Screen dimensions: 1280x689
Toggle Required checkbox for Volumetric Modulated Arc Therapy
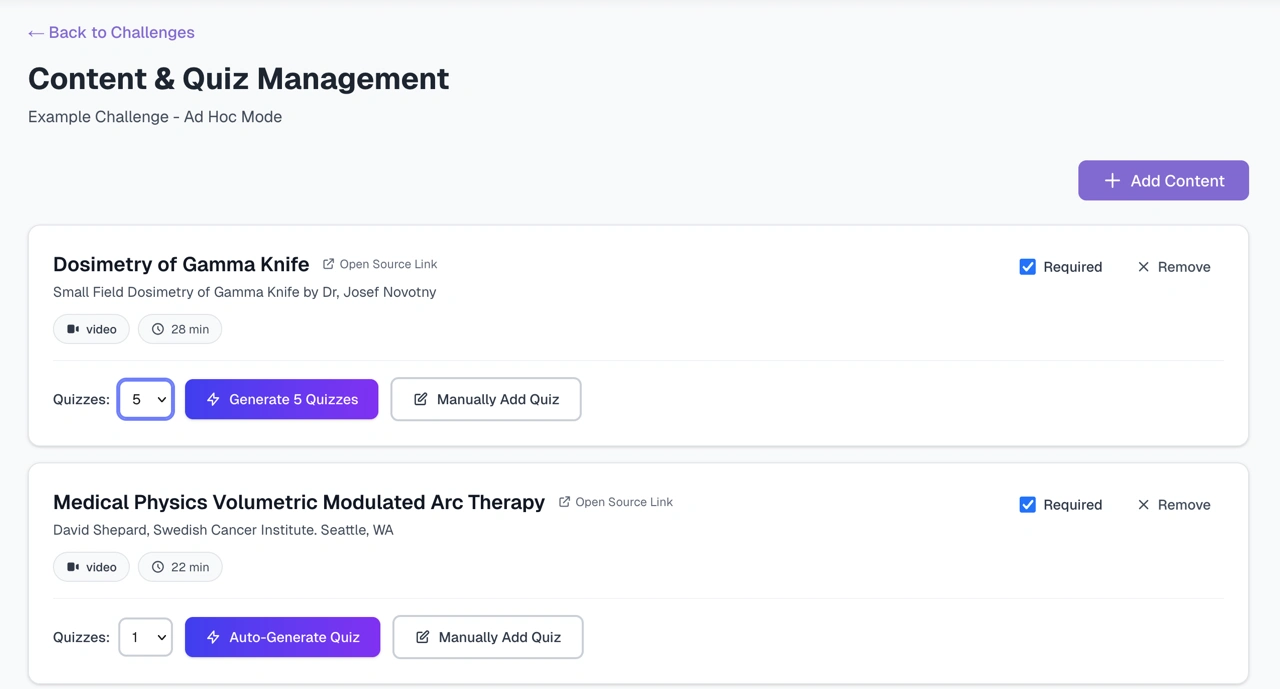coord(1027,505)
